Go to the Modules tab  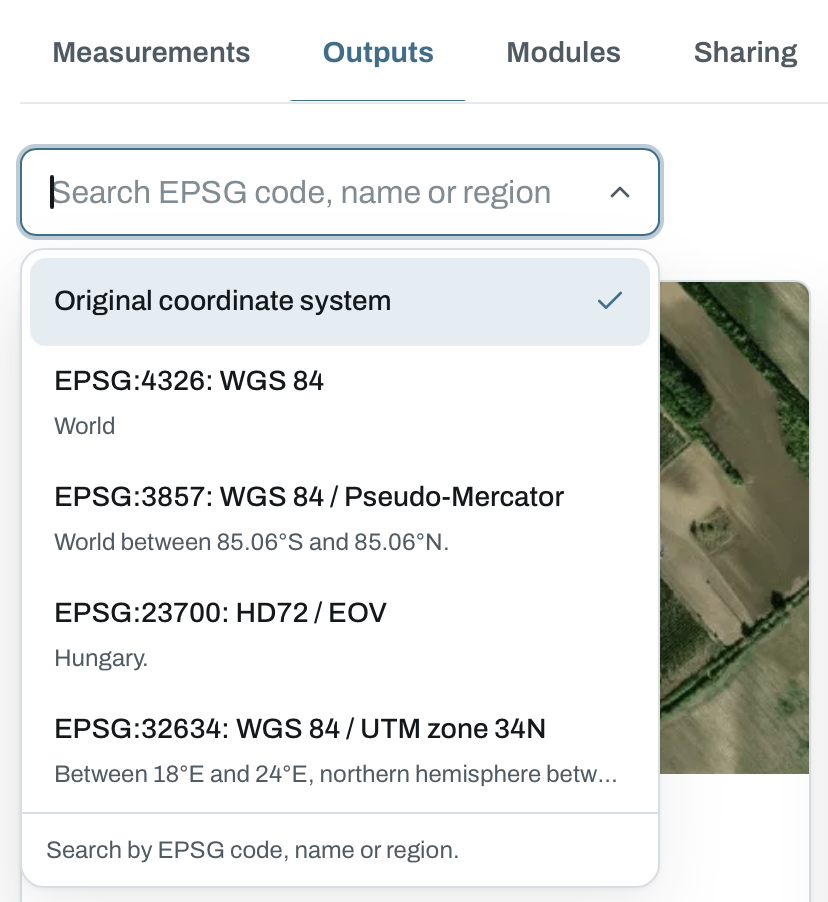[x=563, y=52]
